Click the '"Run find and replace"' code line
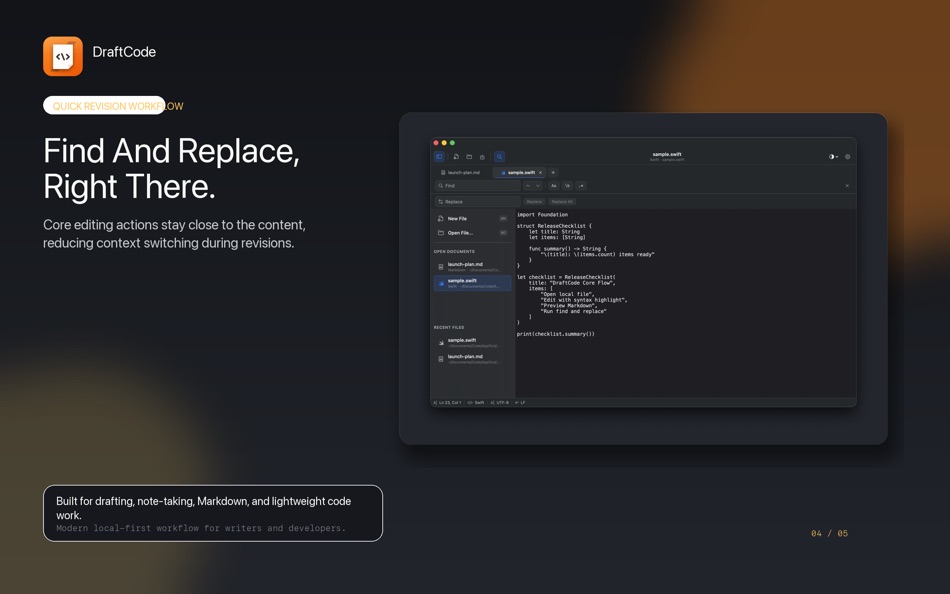Screen dimensions: 950x594 click(573, 311)
